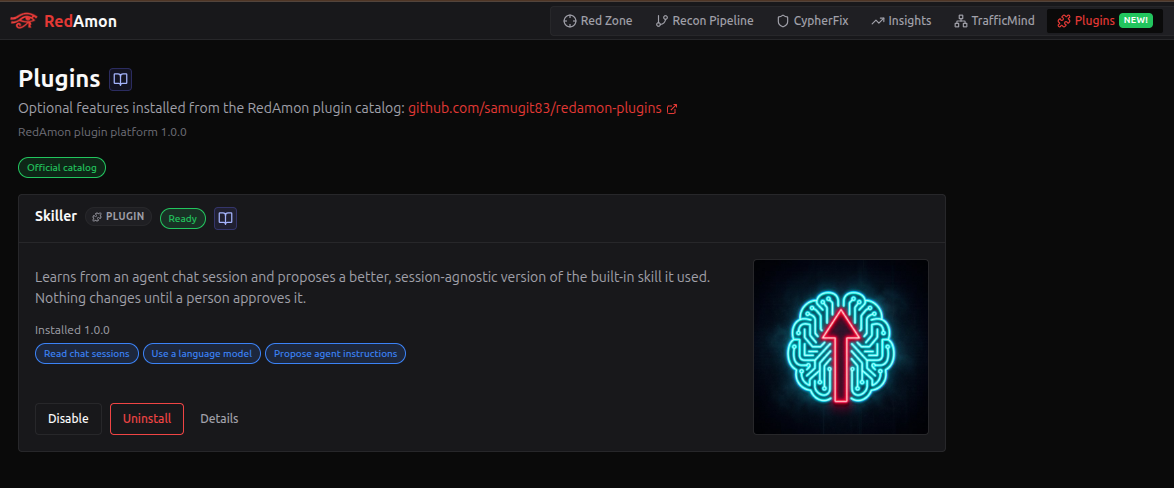Click the Read chat sessions permission chip
Viewport: 1174px width, 488px height.
(87, 353)
